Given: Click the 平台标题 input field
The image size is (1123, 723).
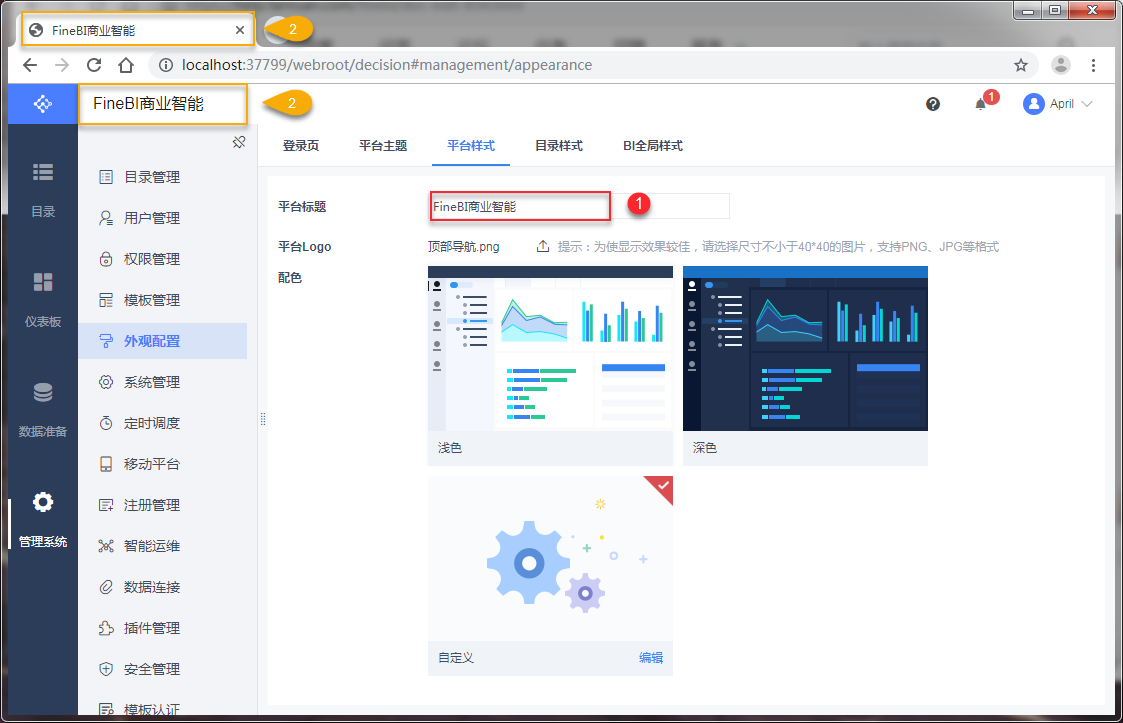Looking at the screenshot, I should point(579,206).
